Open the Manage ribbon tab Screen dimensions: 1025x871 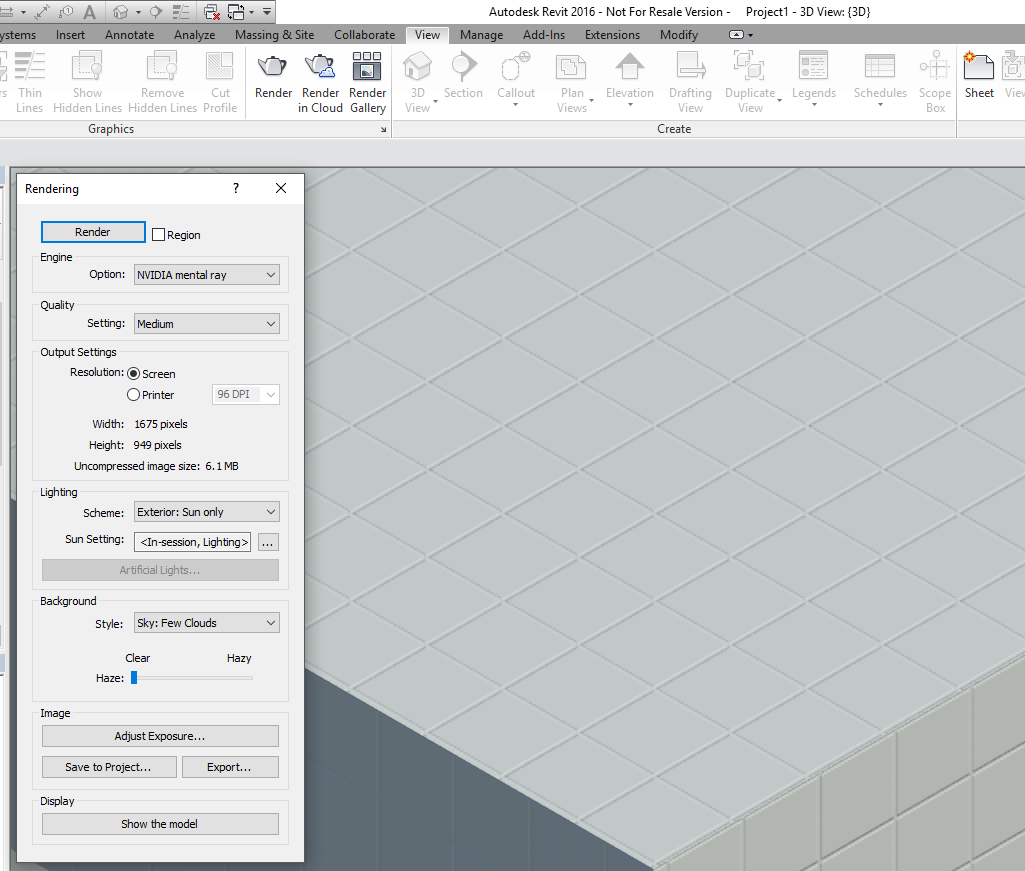pos(481,35)
